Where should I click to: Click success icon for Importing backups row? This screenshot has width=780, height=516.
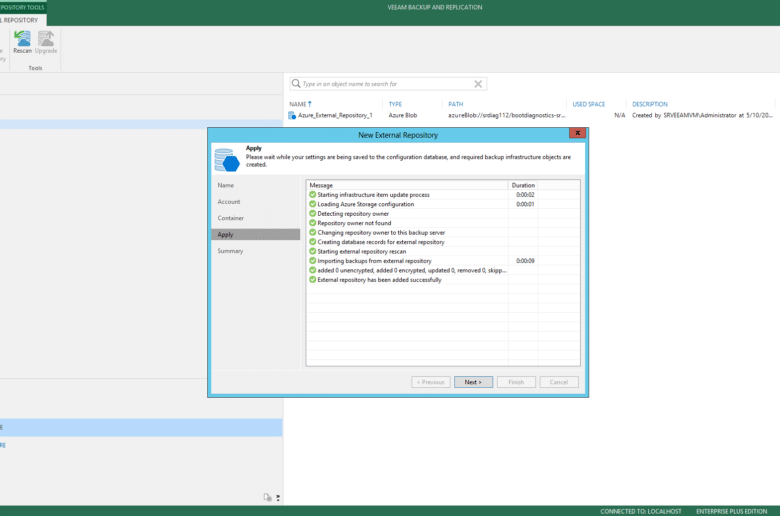tap(312, 261)
